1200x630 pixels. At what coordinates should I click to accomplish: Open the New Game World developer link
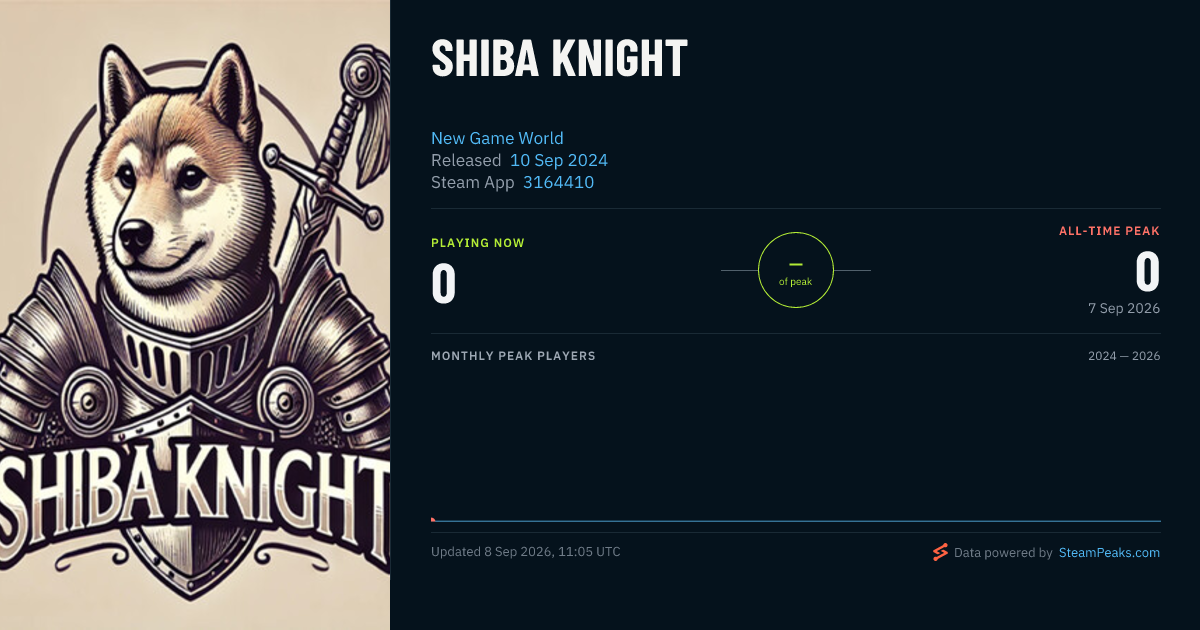[x=497, y=138]
